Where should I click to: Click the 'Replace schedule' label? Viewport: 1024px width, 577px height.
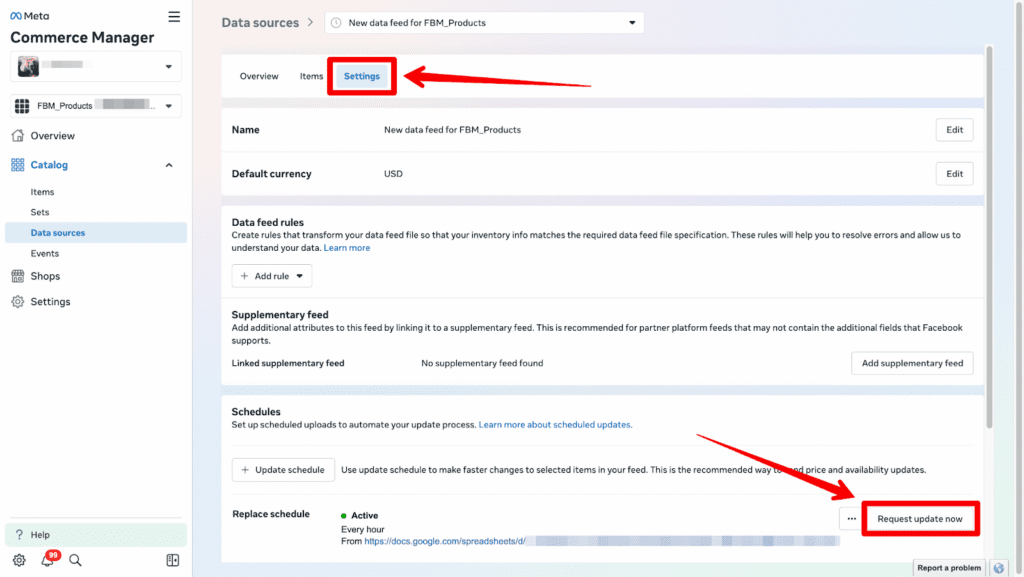(x=271, y=514)
